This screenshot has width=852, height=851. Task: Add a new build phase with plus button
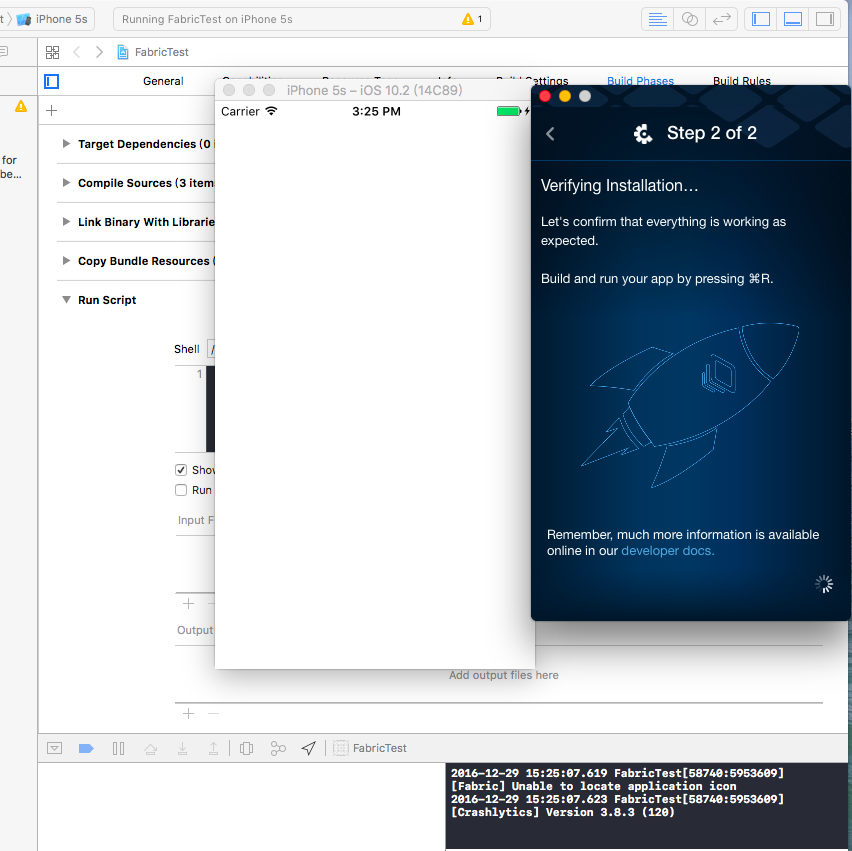[52, 111]
